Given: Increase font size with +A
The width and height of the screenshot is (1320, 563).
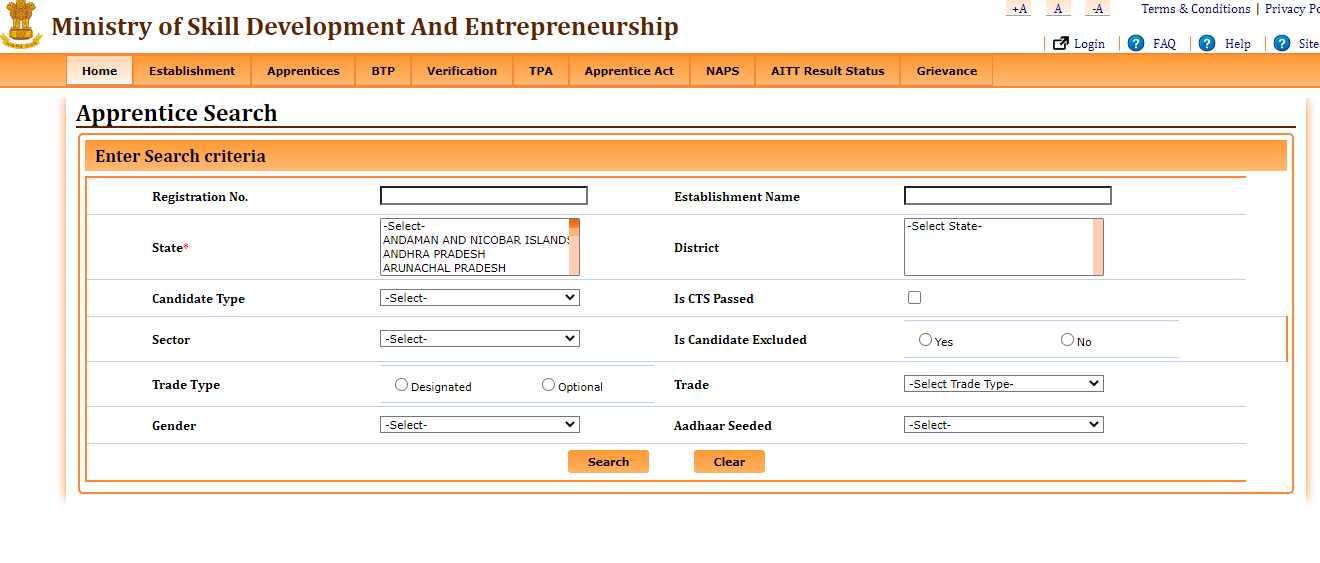Looking at the screenshot, I should pos(1019,9).
